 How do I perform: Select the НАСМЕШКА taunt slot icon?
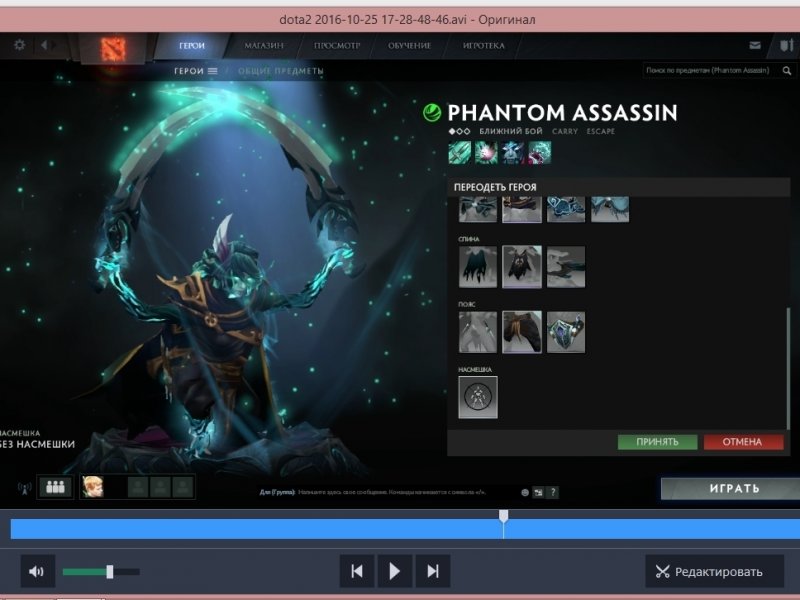pos(478,397)
